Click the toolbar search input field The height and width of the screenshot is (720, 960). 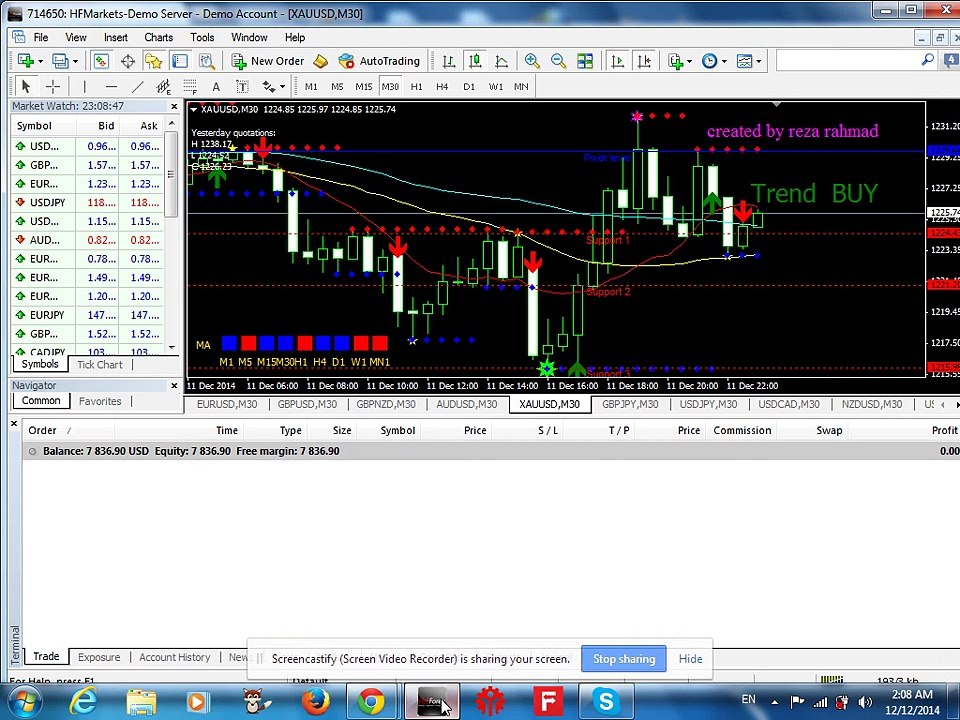click(848, 60)
